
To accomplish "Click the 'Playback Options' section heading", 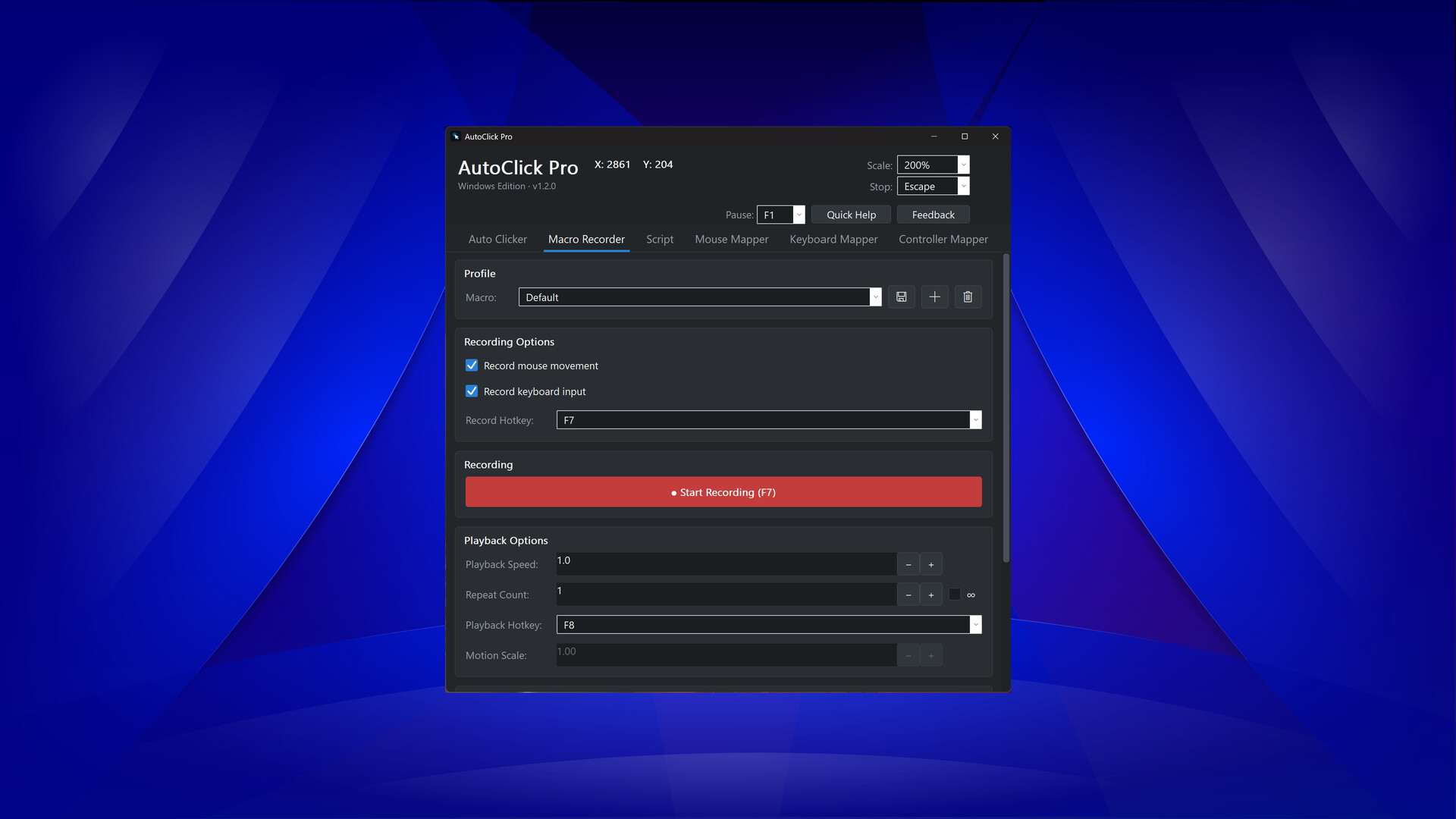I will coord(506,541).
